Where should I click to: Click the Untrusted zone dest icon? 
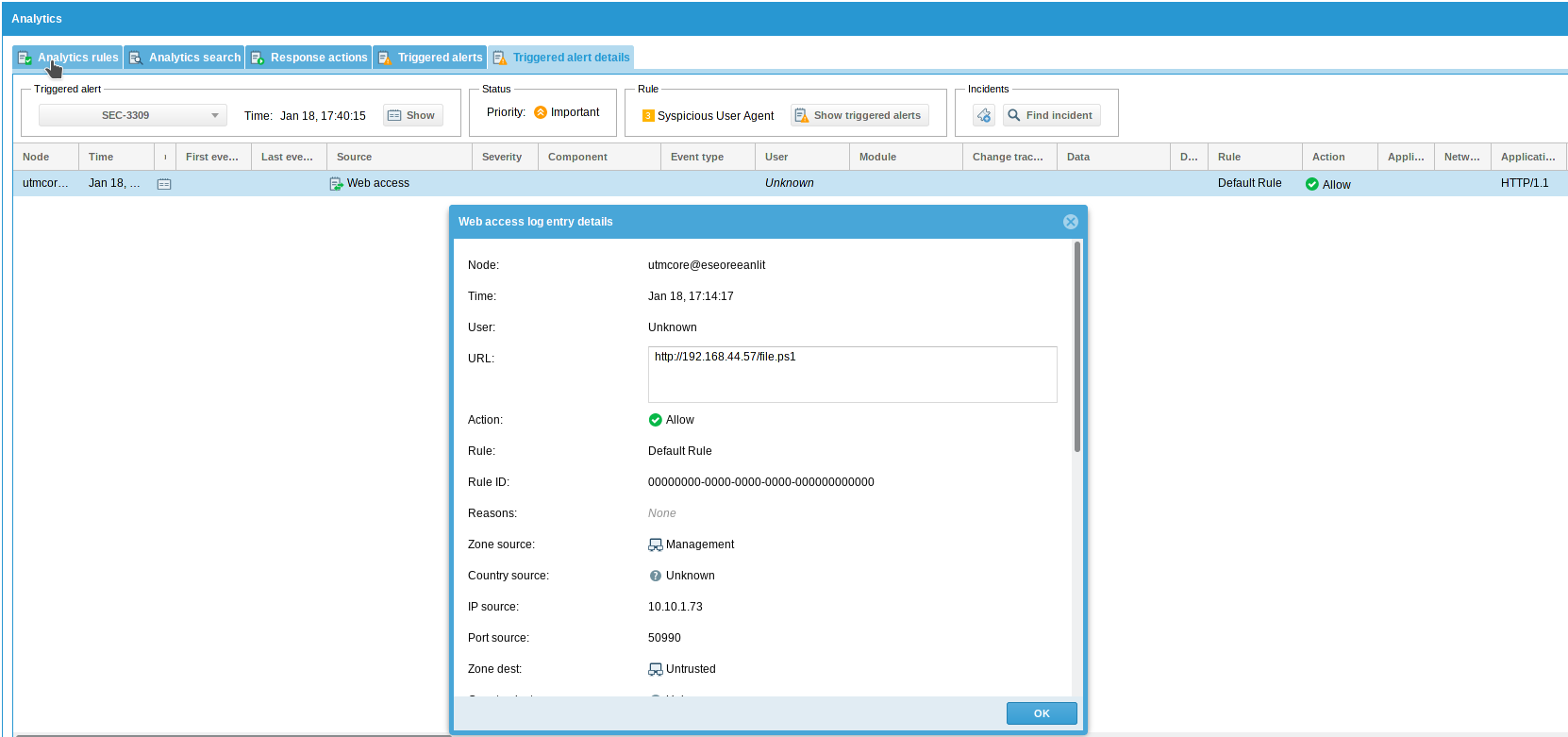[655, 669]
